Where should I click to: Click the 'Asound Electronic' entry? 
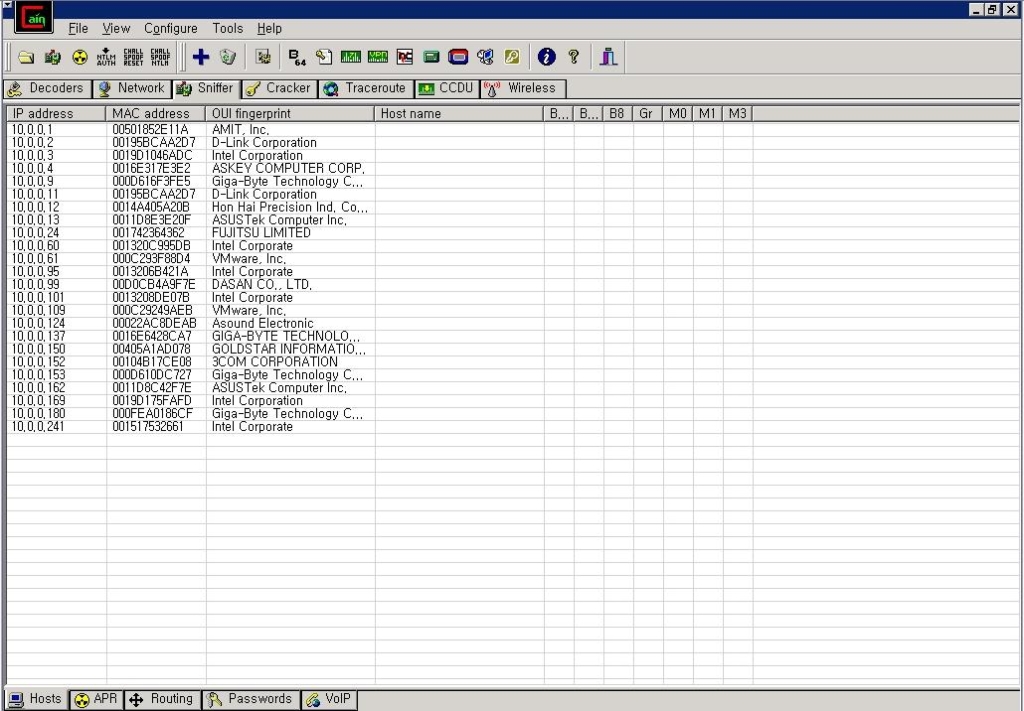tap(263, 323)
